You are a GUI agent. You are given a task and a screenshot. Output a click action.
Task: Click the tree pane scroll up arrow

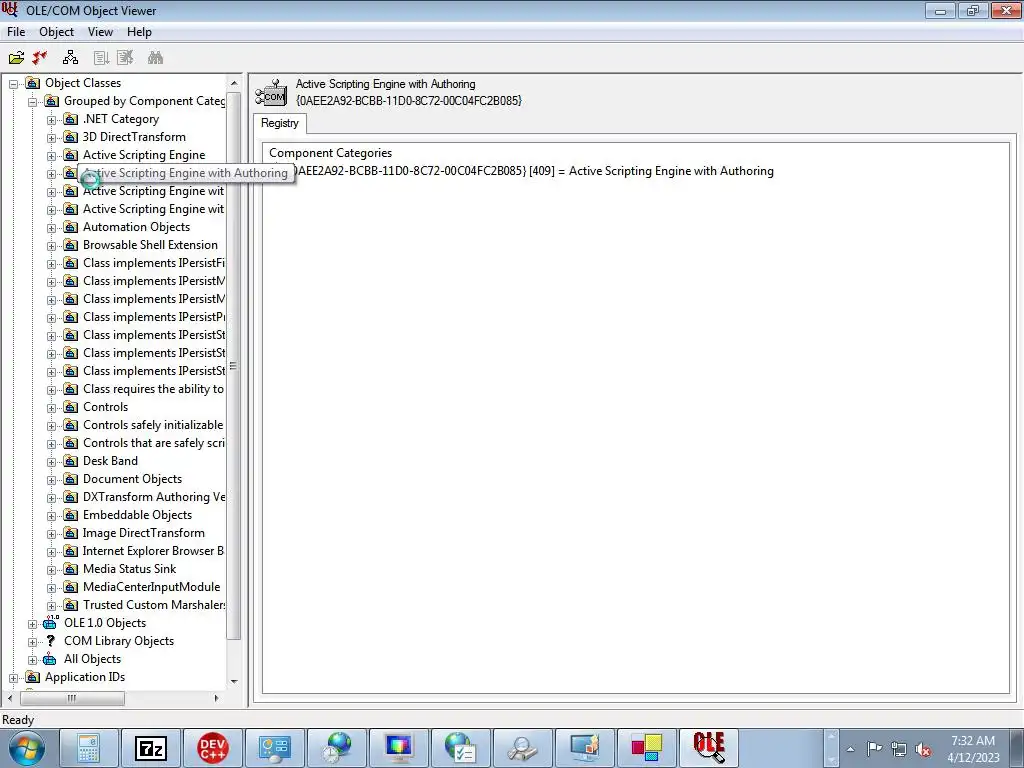[x=234, y=83]
